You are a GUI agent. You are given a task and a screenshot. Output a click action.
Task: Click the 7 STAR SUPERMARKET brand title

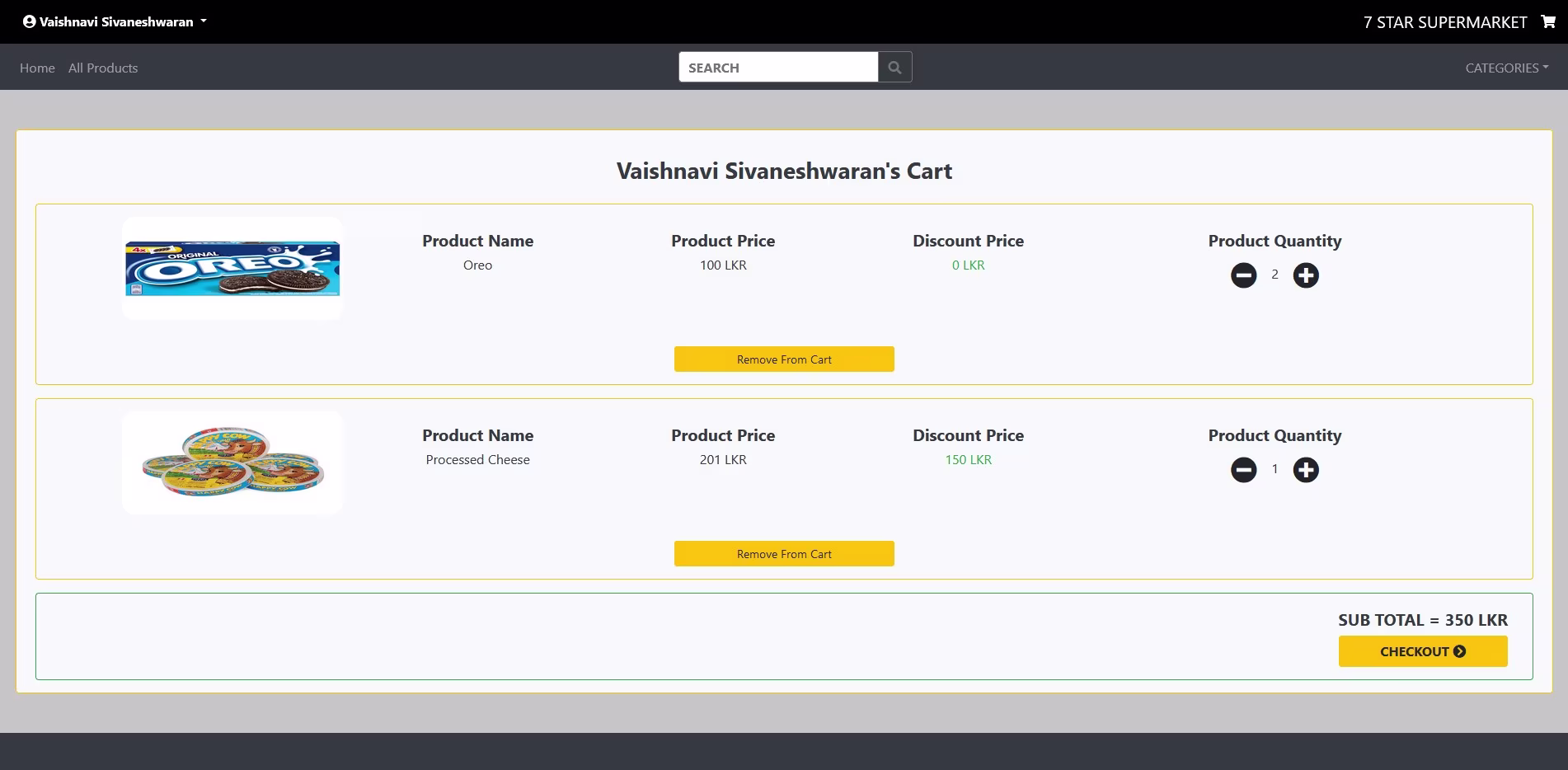coord(1444,22)
